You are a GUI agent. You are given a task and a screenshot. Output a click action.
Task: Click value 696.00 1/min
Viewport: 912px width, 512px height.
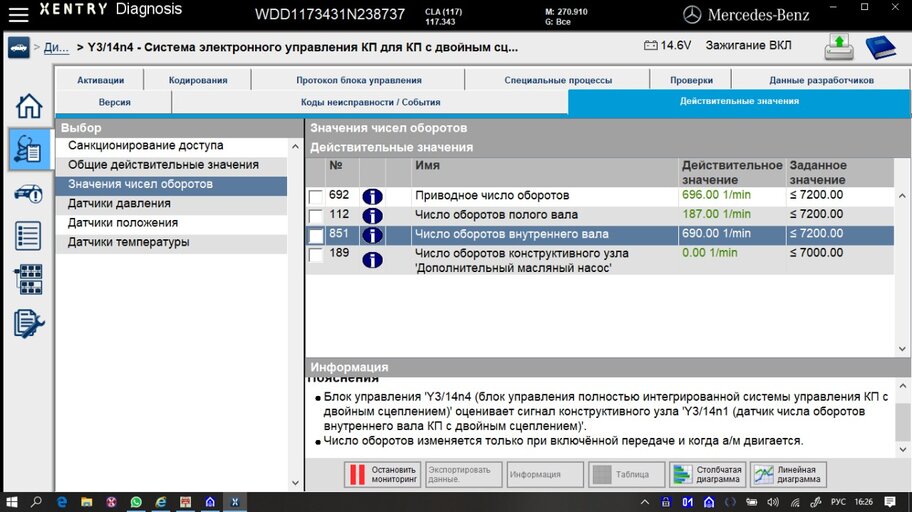click(716, 195)
